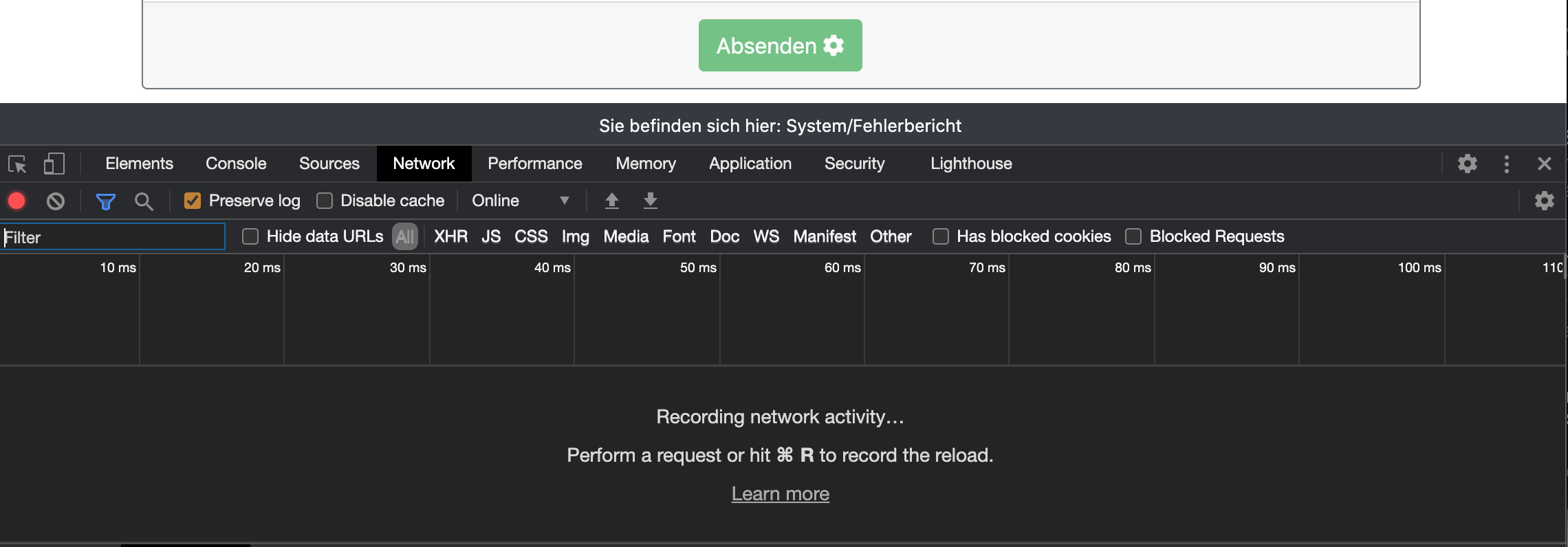Open the Online throttling dropdown
The width and height of the screenshot is (1568, 547).
(x=520, y=201)
